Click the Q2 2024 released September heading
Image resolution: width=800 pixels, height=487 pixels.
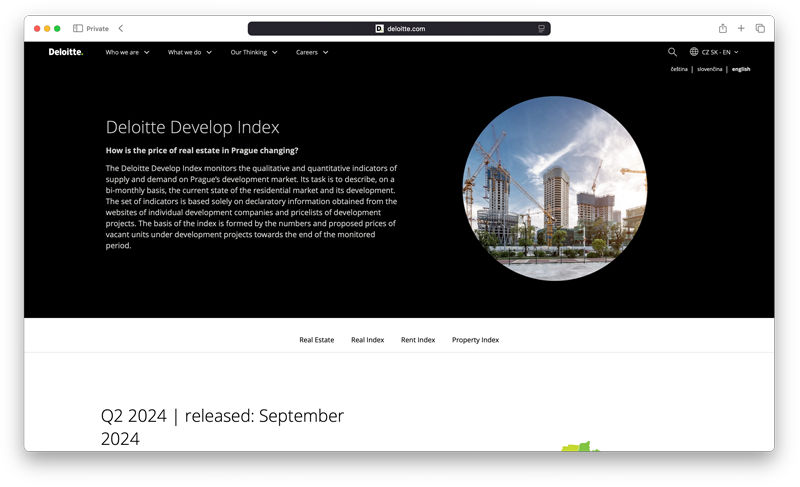click(222, 427)
